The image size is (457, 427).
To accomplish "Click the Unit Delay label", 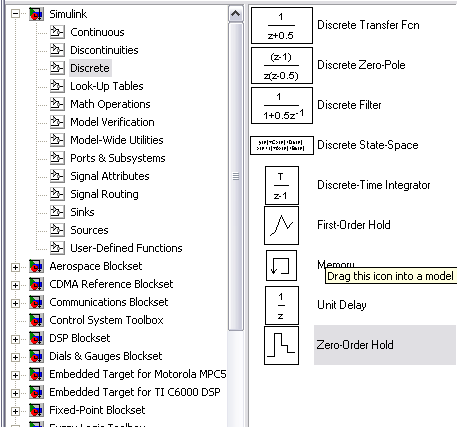I will (x=342, y=305).
